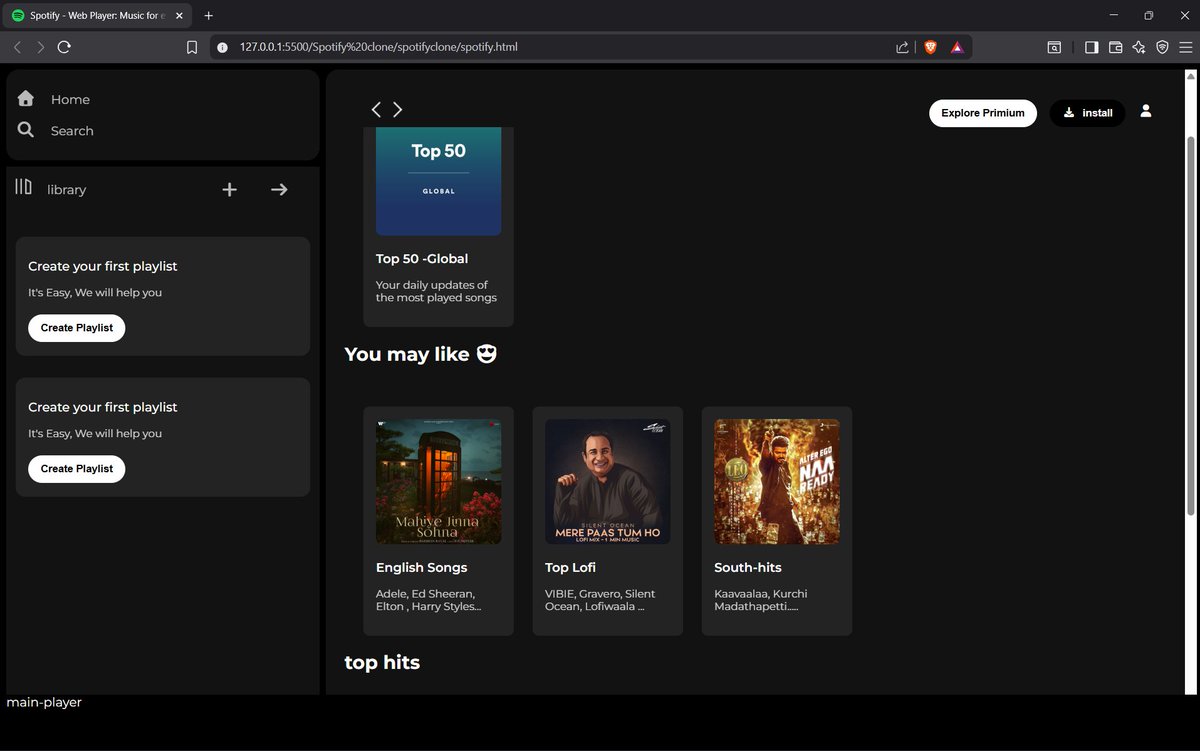Toggle the browser sidebar panel icon
Screen dimensions: 1200x751
pos(1091,47)
